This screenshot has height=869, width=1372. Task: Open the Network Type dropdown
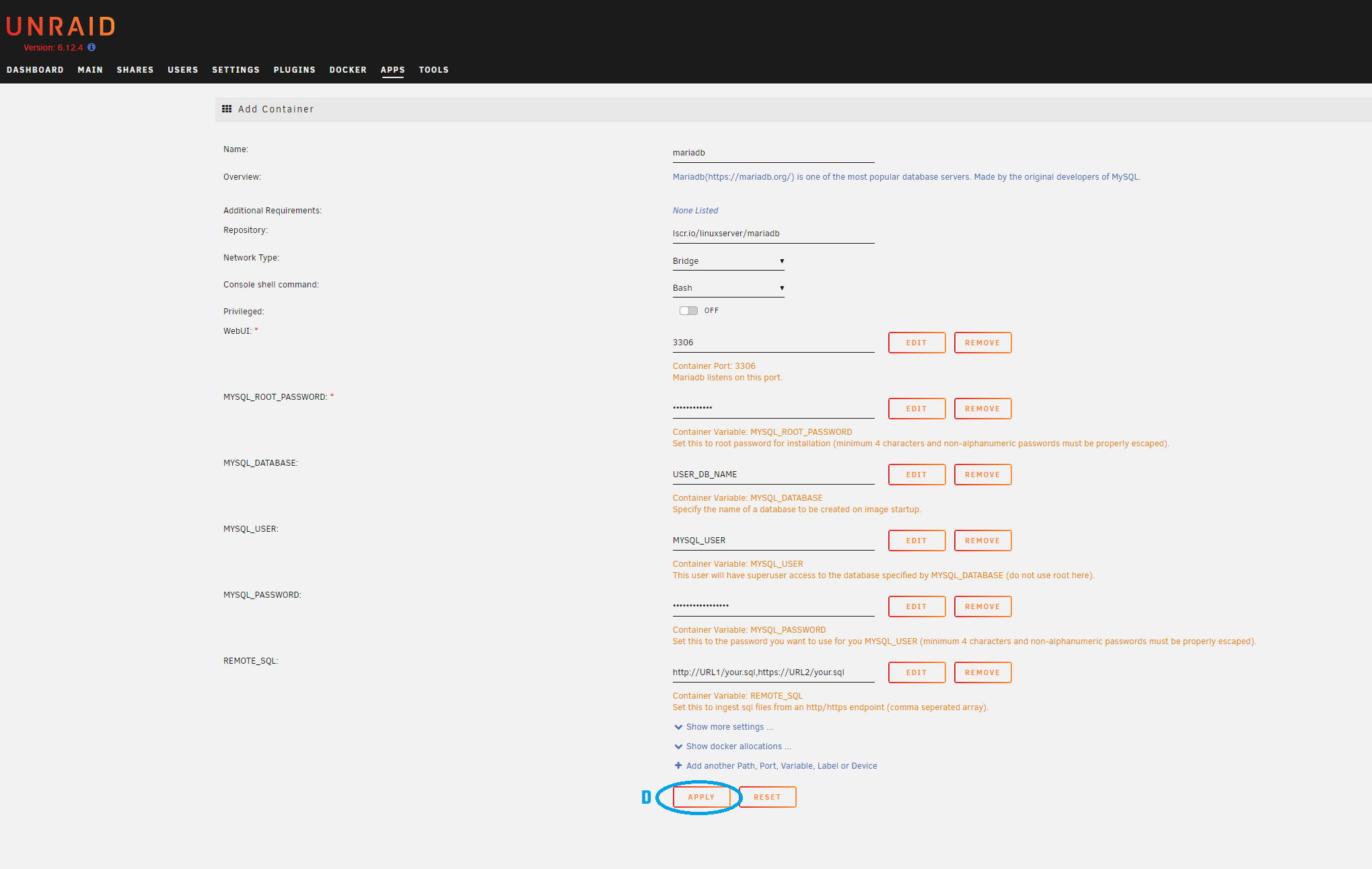click(x=728, y=261)
